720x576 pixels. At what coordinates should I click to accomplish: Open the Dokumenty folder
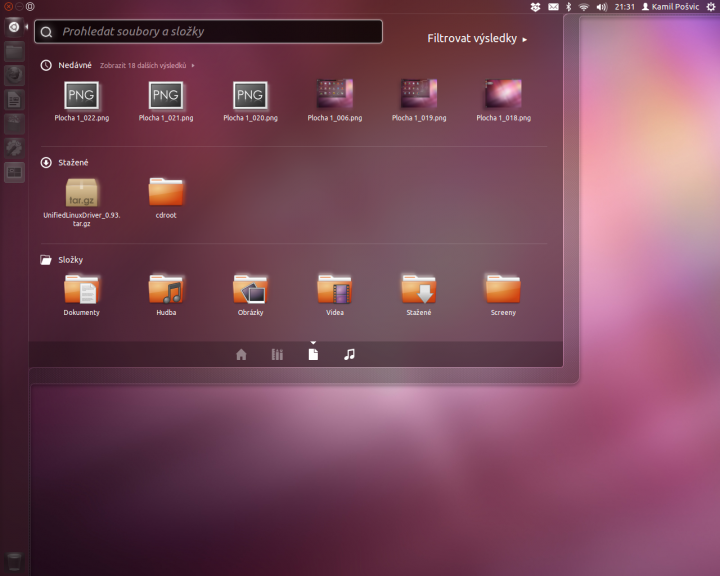[81, 290]
